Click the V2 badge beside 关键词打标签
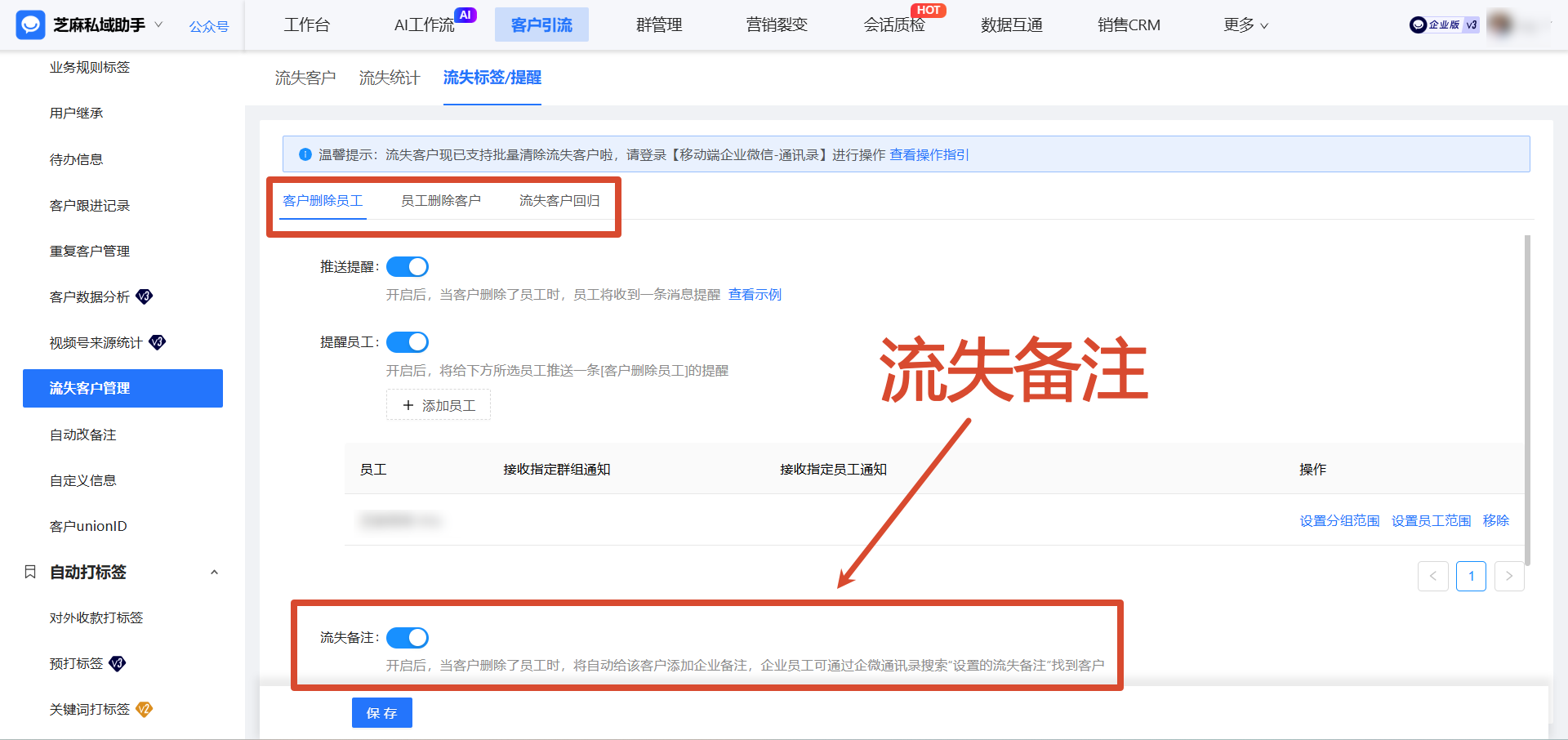The height and width of the screenshot is (740, 1568). tap(145, 709)
